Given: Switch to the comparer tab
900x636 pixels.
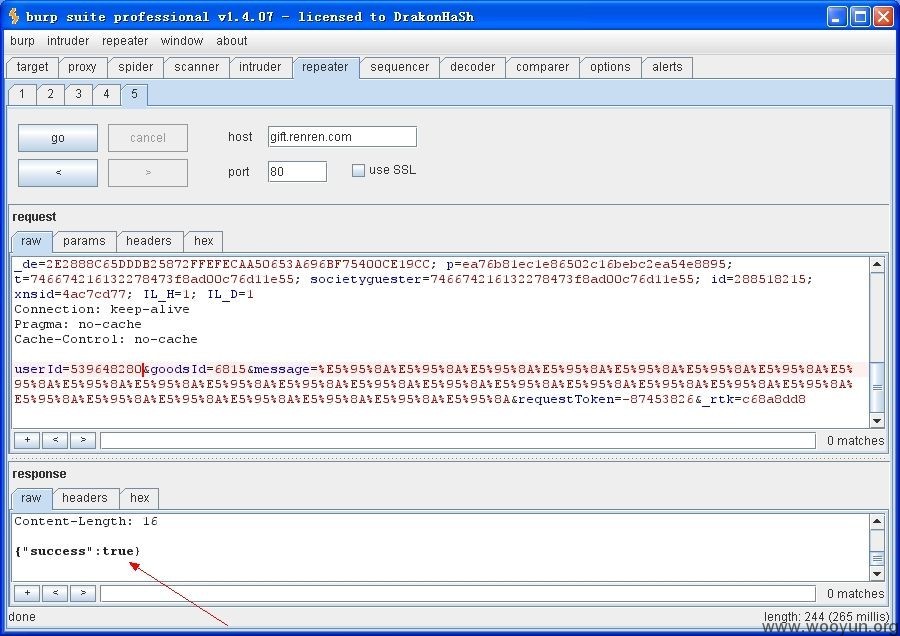Looking at the screenshot, I should (x=542, y=67).
